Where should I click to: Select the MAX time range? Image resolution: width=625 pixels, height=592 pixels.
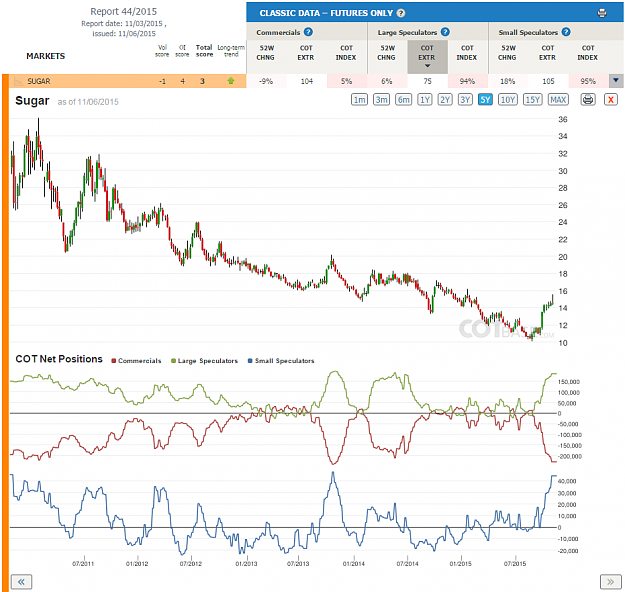(558, 100)
